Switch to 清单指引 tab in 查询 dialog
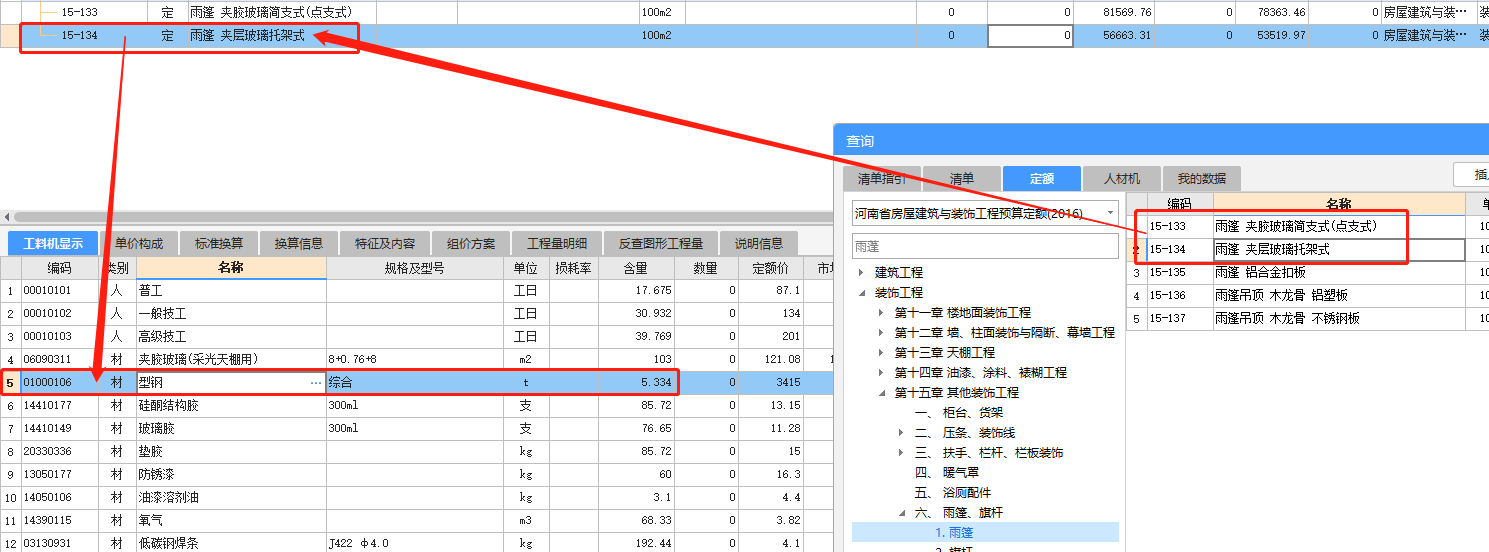 click(x=882, y=179)
